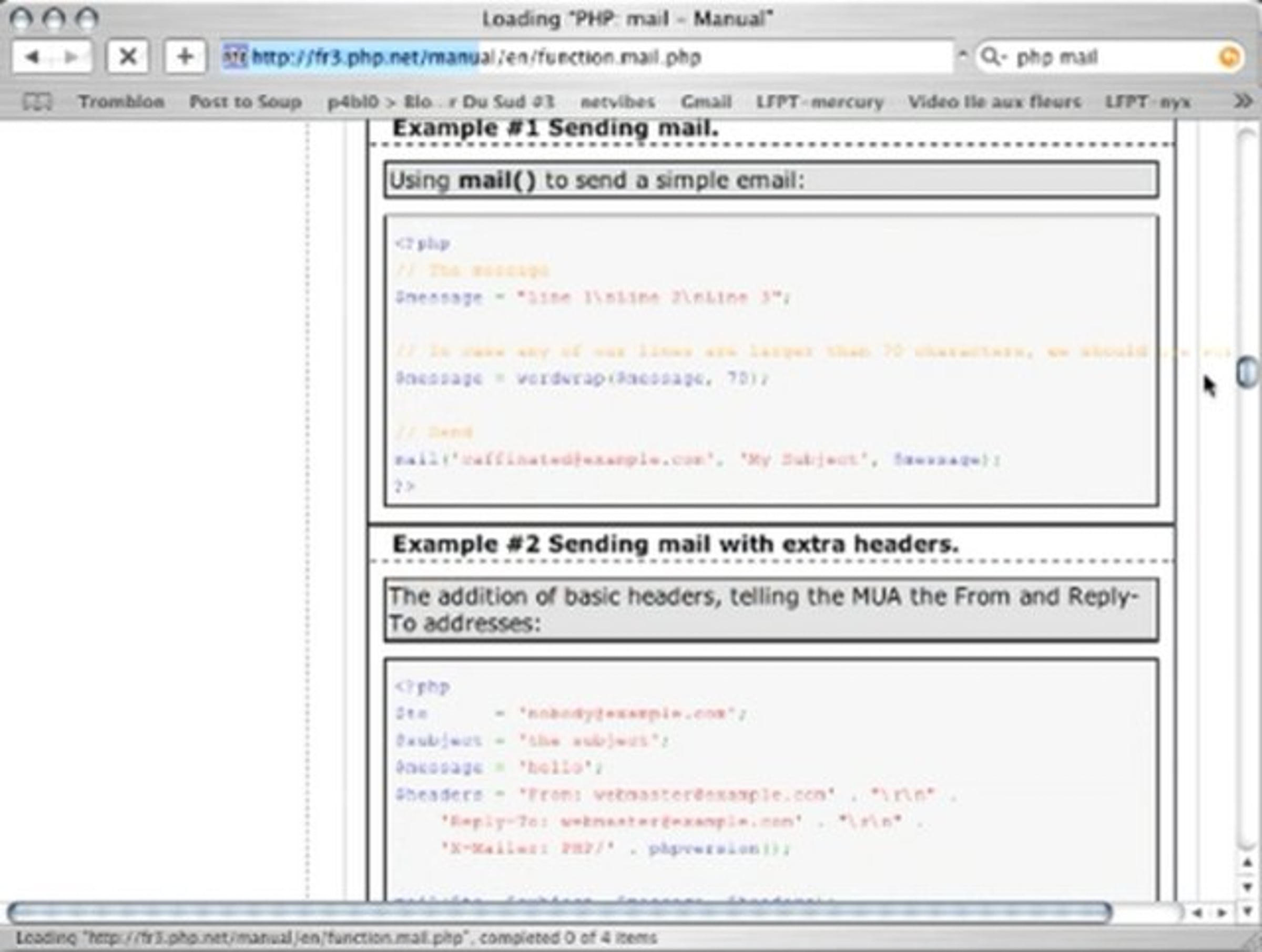Click the '?>' closing tag in Example #1
Screen dimensions: 1262x952
click(405, 486)
